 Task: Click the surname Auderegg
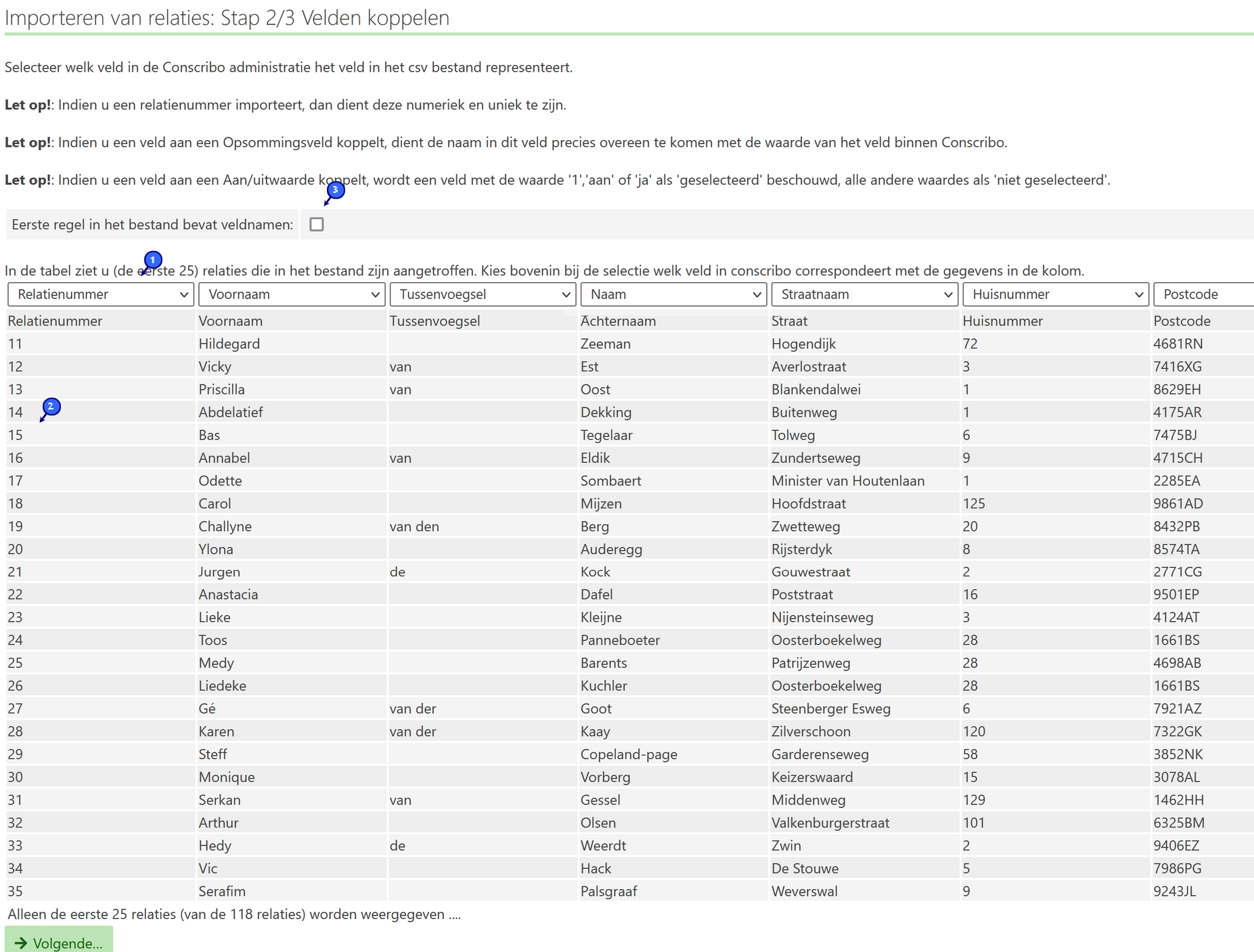point(611,549)
